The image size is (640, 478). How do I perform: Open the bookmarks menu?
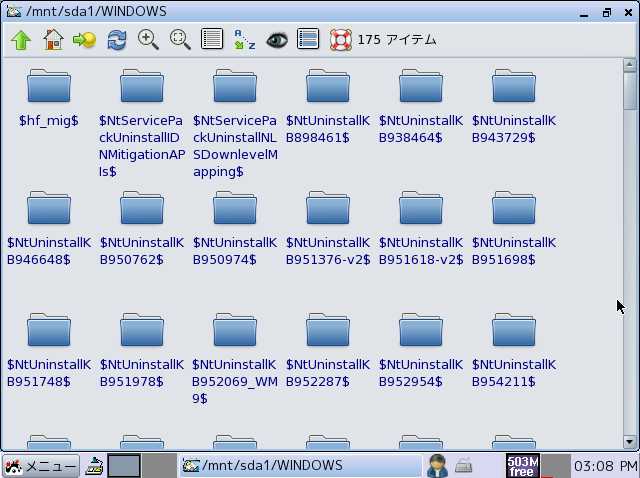click(x=84, y=40)
